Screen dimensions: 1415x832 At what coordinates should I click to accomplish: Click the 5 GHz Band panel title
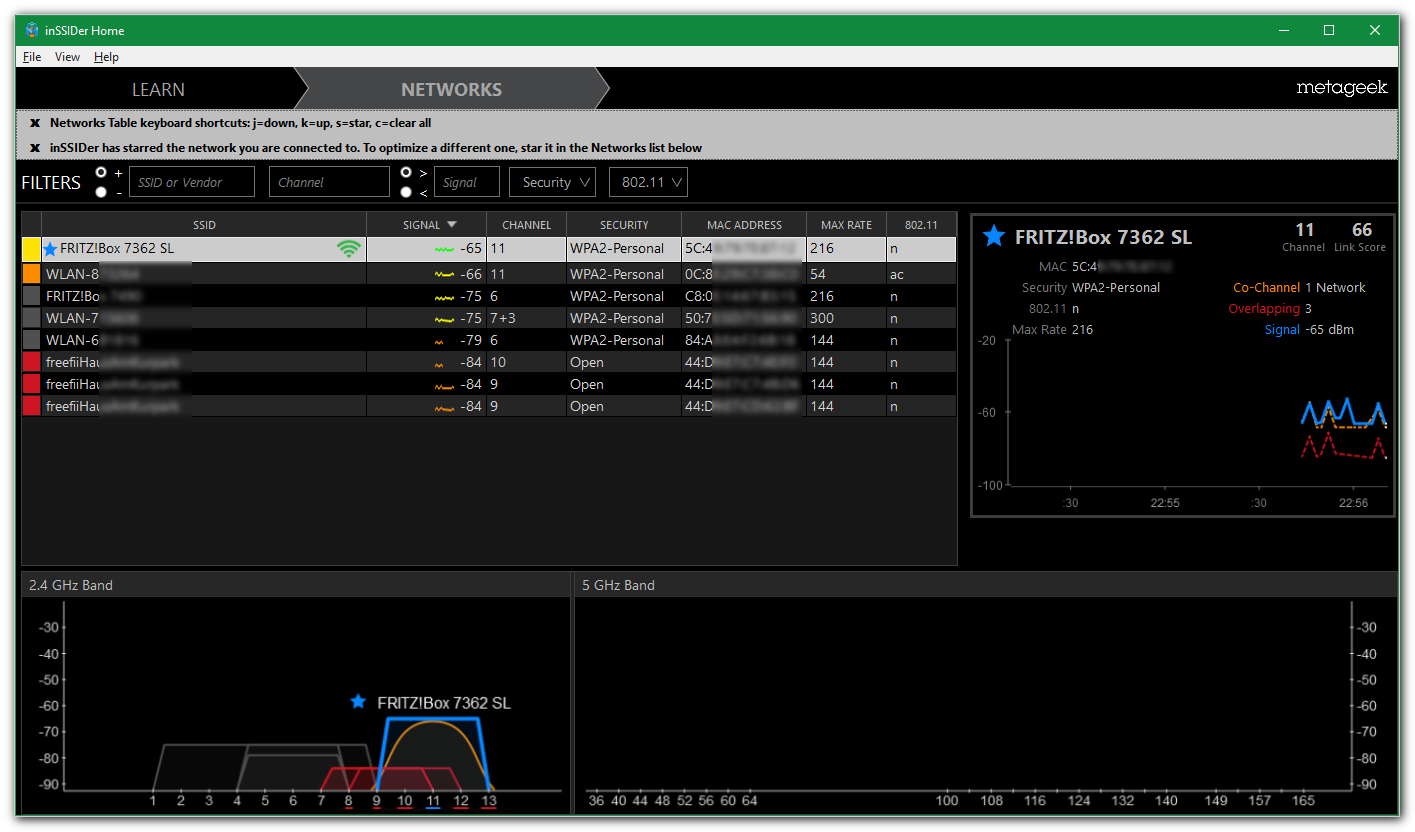click(618, 585)
